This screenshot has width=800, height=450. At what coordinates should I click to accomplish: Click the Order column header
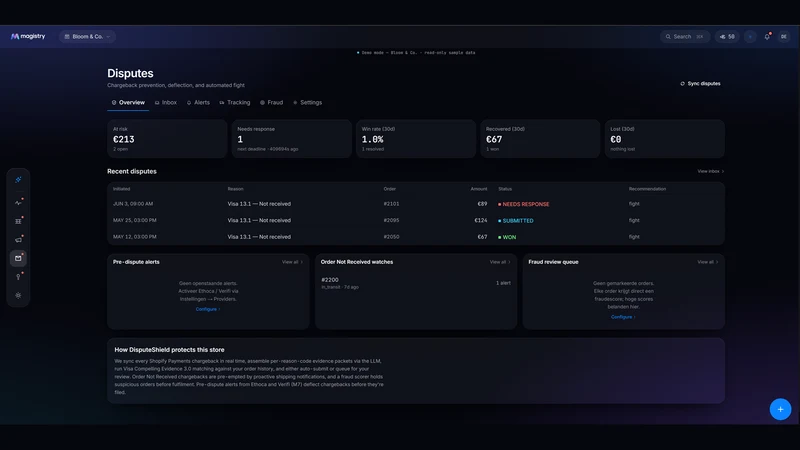[390, 189]
